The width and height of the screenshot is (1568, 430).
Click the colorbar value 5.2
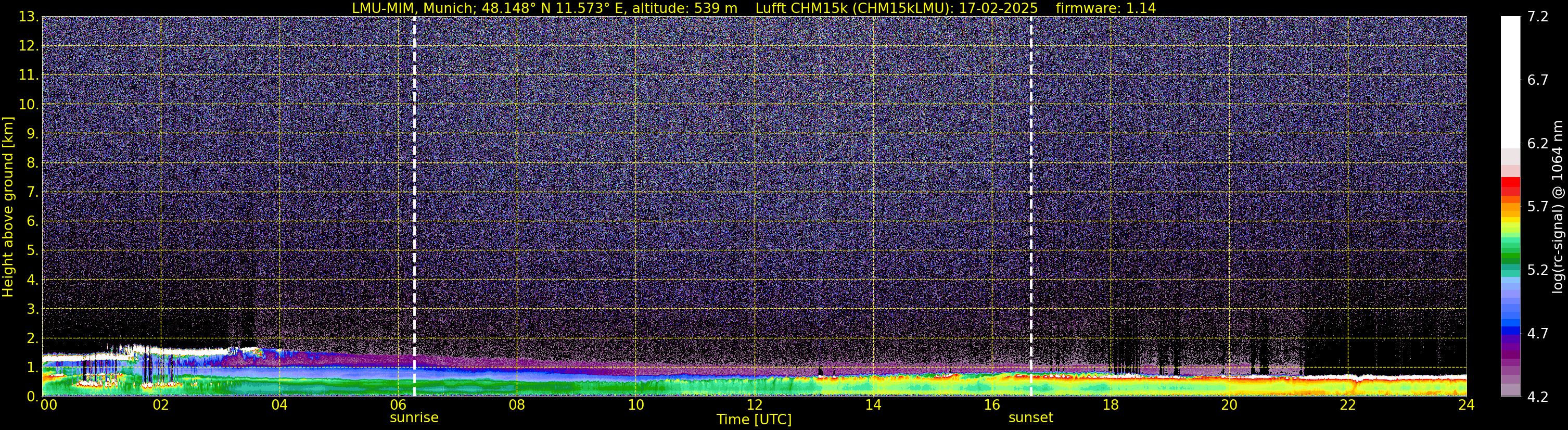[x=1538, y=270]
